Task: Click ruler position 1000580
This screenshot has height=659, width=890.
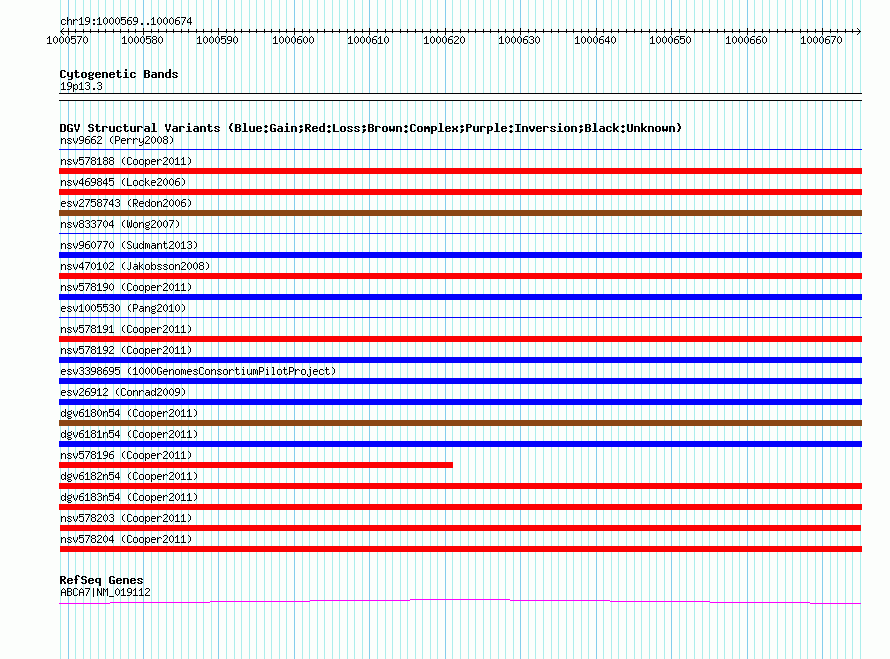Action: click(142, 40)
